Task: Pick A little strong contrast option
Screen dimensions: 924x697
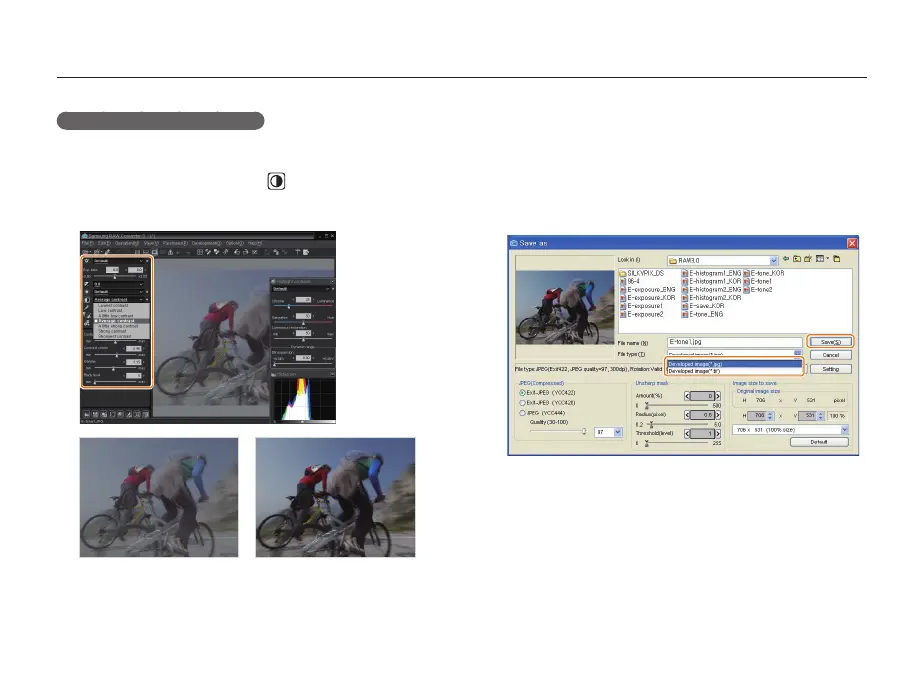Action: 122,326
